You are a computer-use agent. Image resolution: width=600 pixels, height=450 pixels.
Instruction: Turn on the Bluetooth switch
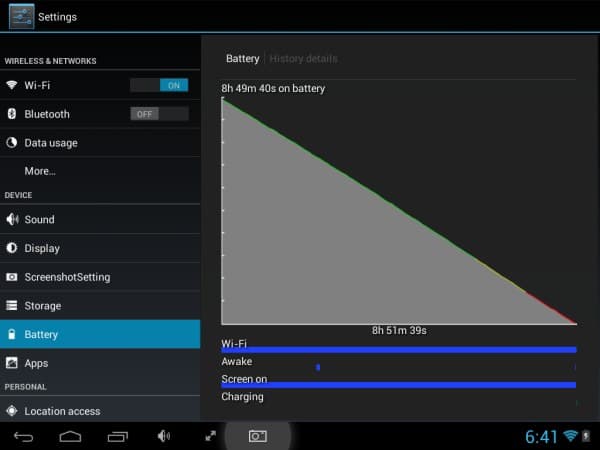(x=159, y=114)
